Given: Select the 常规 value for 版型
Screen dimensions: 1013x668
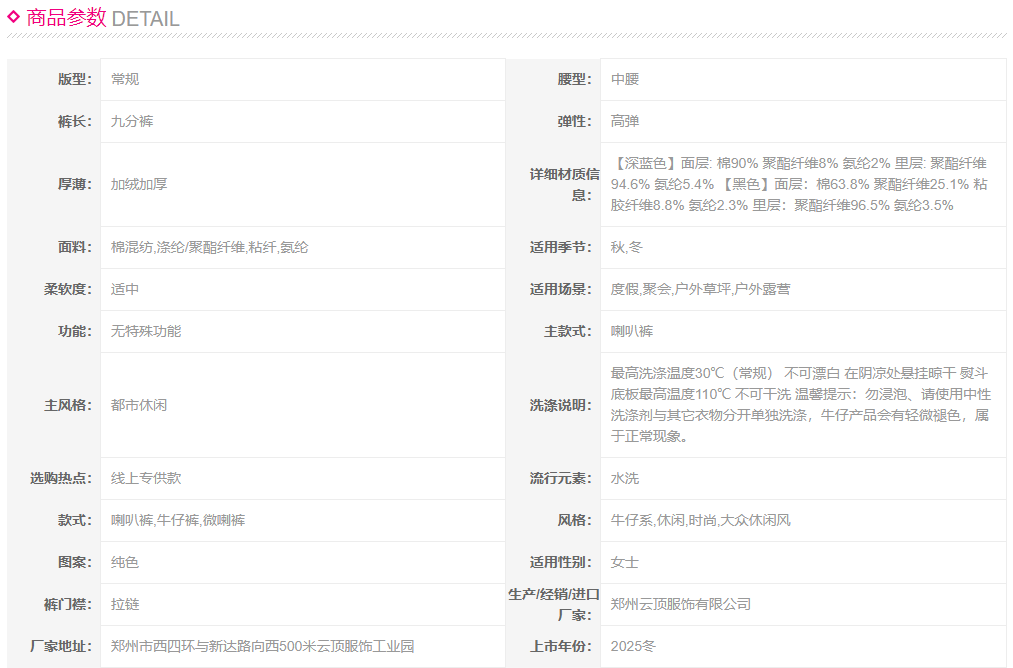Looking at the screenshot, I should tap(125, 79).
